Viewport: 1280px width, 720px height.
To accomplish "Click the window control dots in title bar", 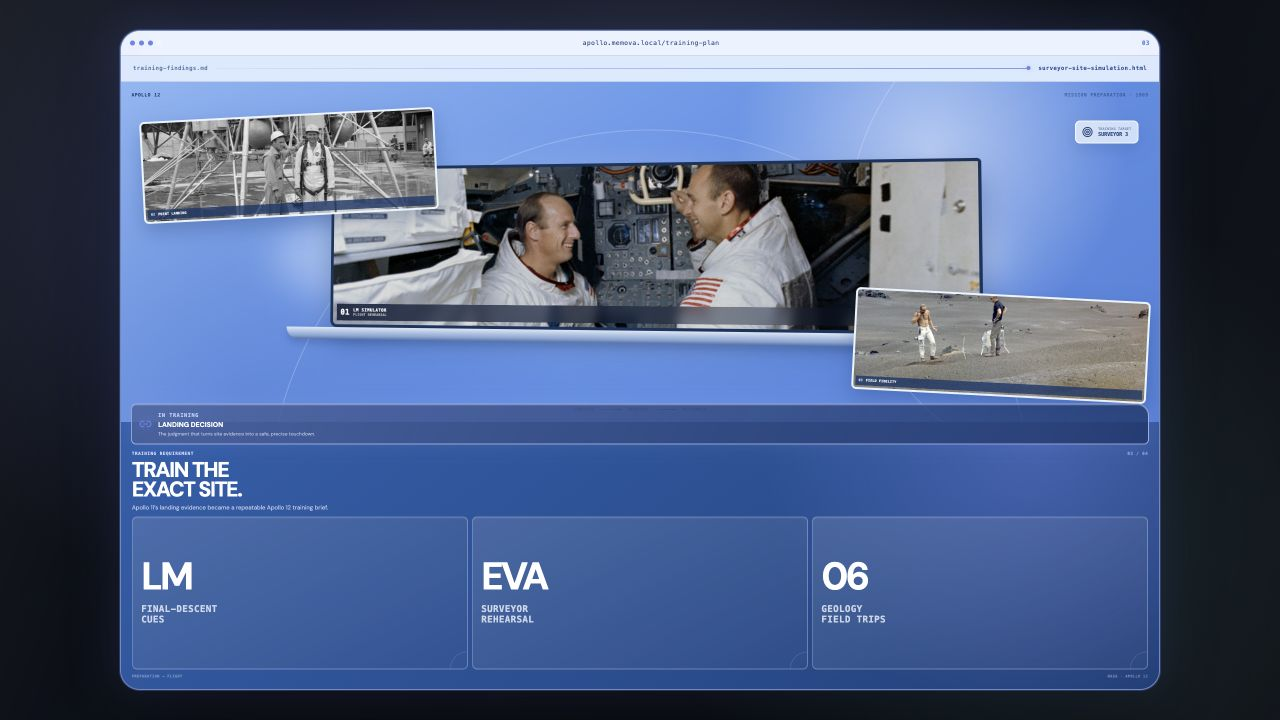I will (x=142, y=43).
